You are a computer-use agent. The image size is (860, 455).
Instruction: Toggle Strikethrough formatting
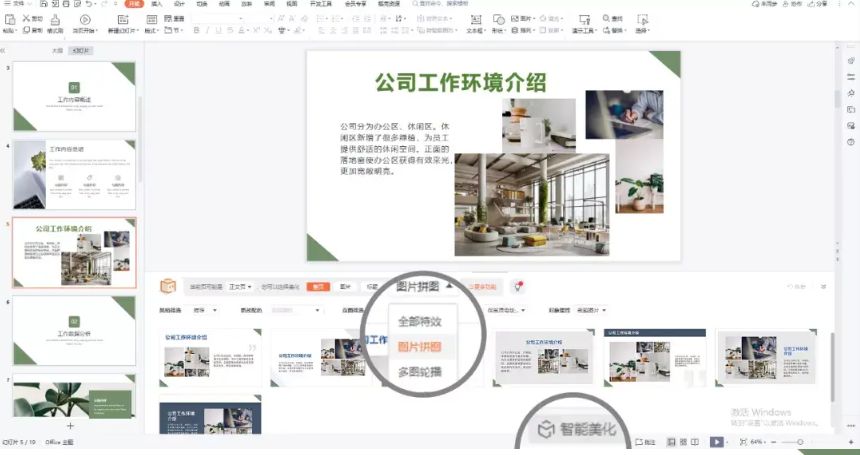tap(230, 31)
